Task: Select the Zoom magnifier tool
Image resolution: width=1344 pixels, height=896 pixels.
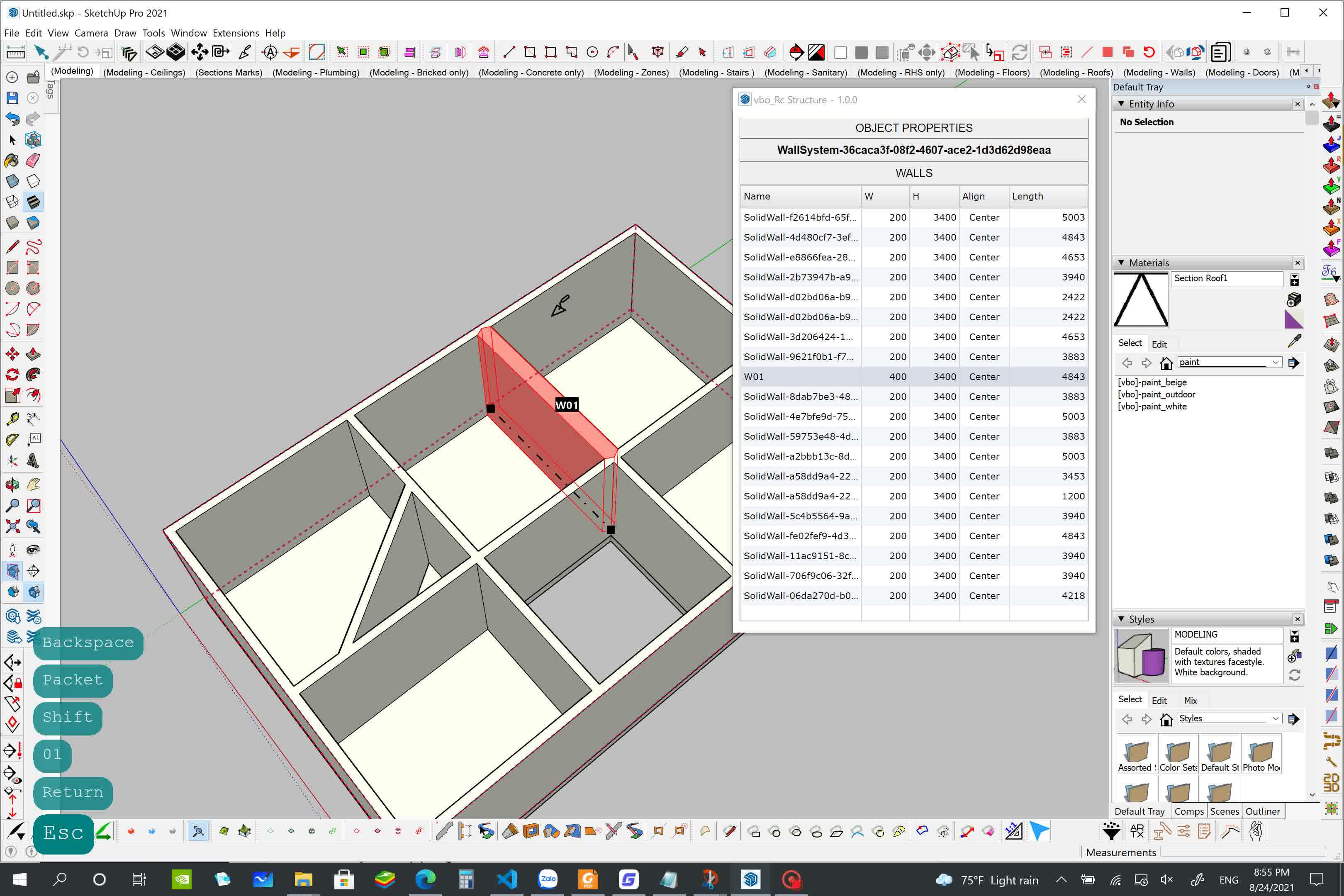Action: coord(12,505)
